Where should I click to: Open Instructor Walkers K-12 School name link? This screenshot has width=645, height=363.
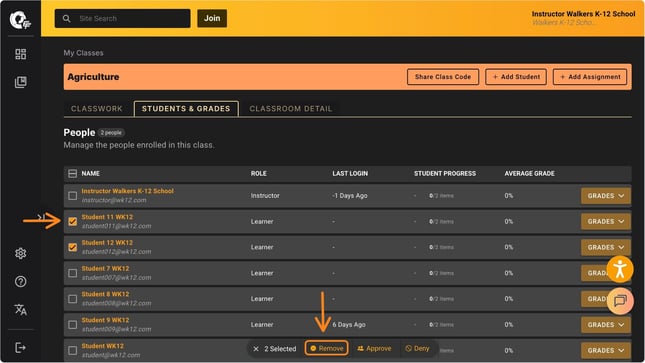(128, 191)
